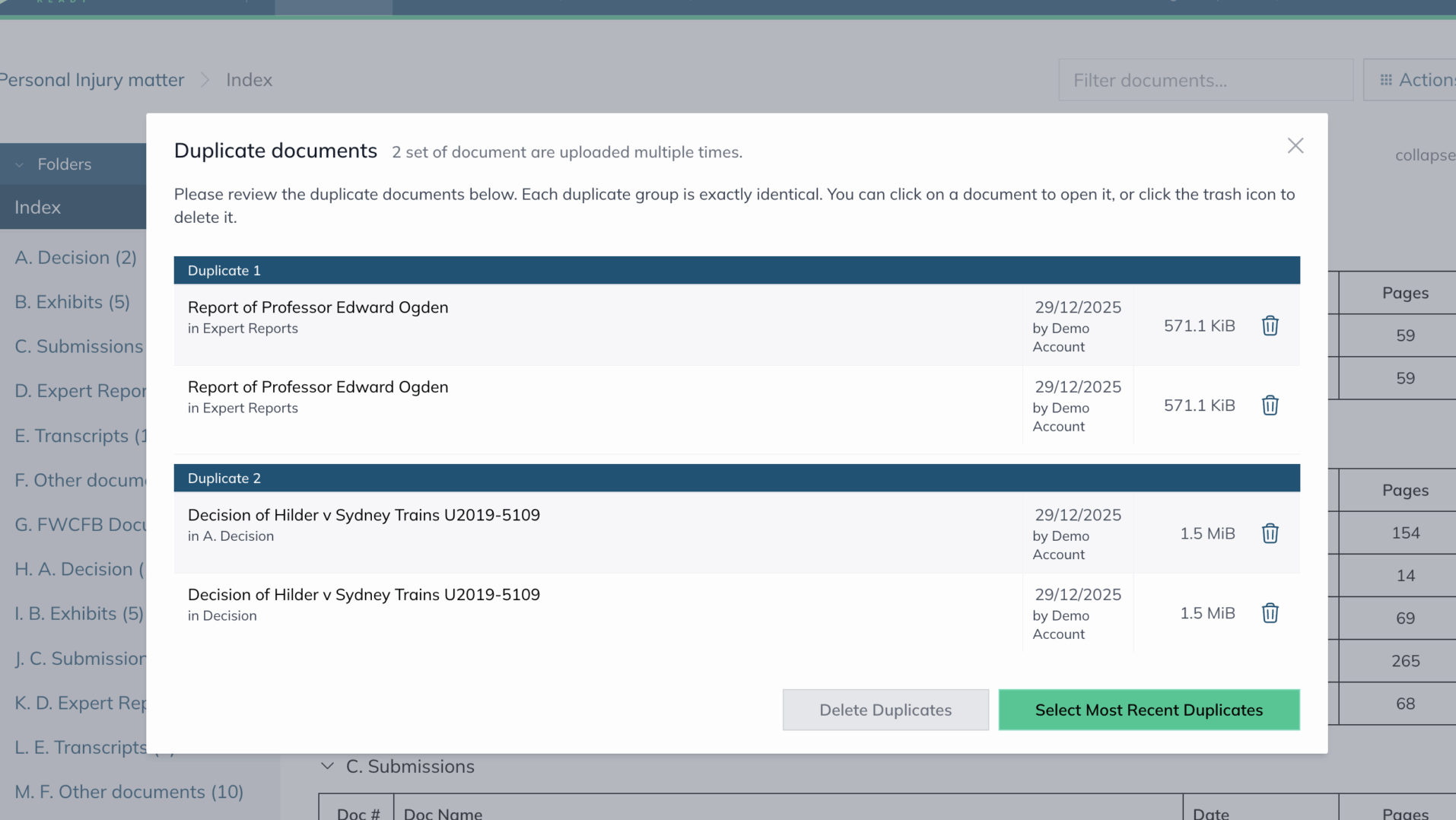The image size is (1456, 820).
Task: Click trash icon for second Edward Ogden report
Action: 1270,405
